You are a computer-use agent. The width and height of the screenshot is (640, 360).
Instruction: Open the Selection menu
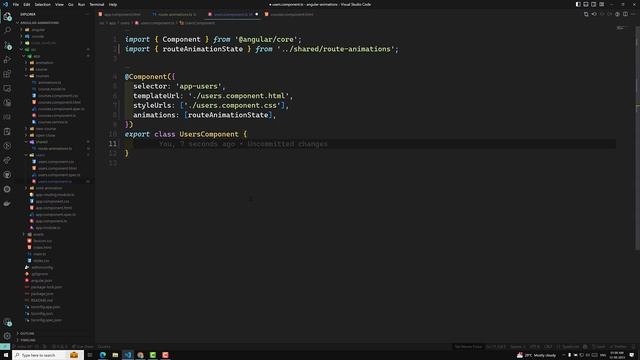click(42, 4)
